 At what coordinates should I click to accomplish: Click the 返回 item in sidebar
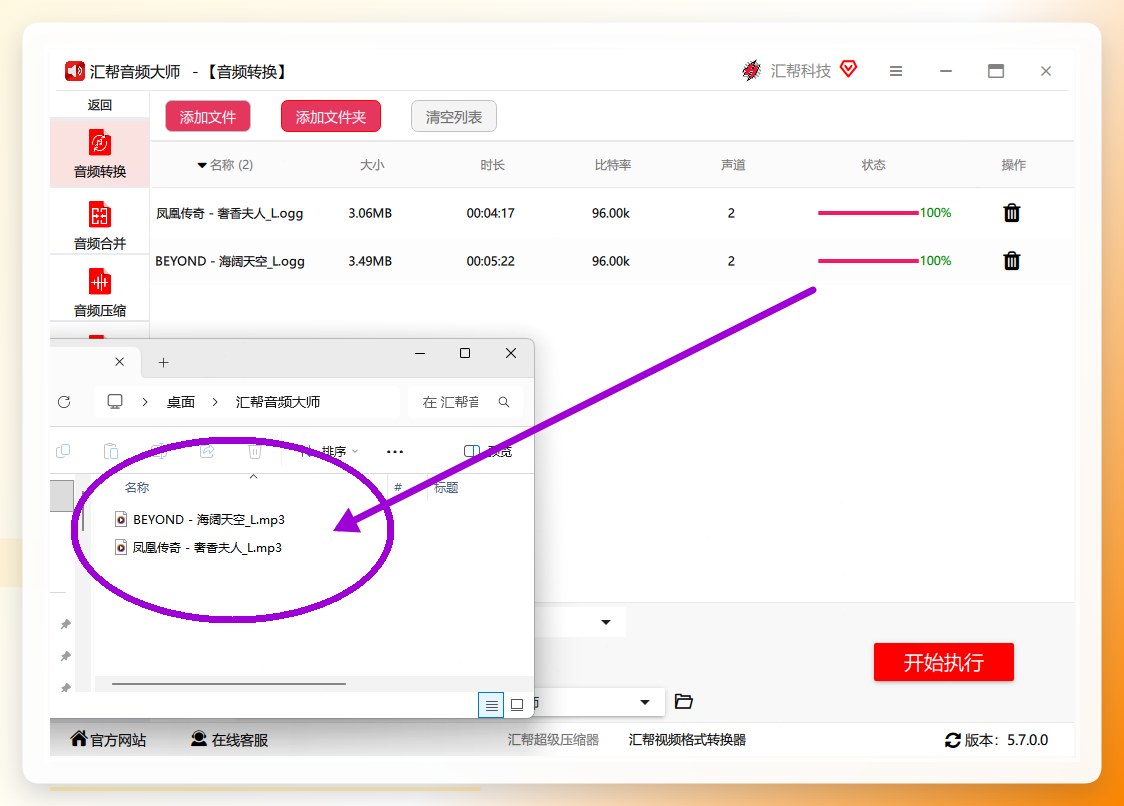coord(100,105)
